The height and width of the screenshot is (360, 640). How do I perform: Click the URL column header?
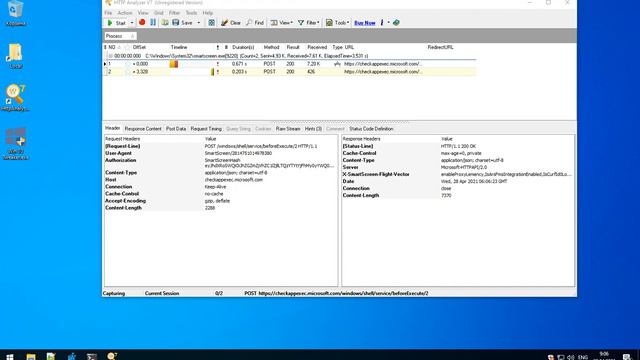tap(349, 47)
